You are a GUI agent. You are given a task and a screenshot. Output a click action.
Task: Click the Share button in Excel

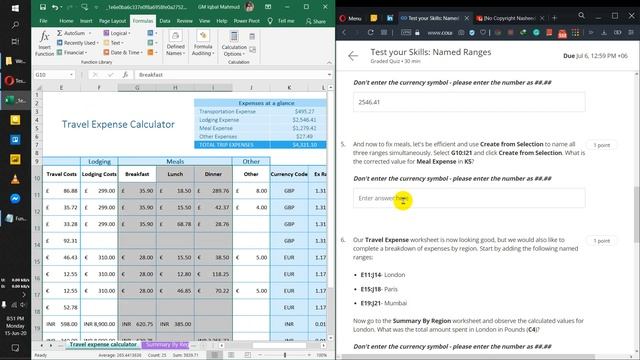[x=316, y=21]
